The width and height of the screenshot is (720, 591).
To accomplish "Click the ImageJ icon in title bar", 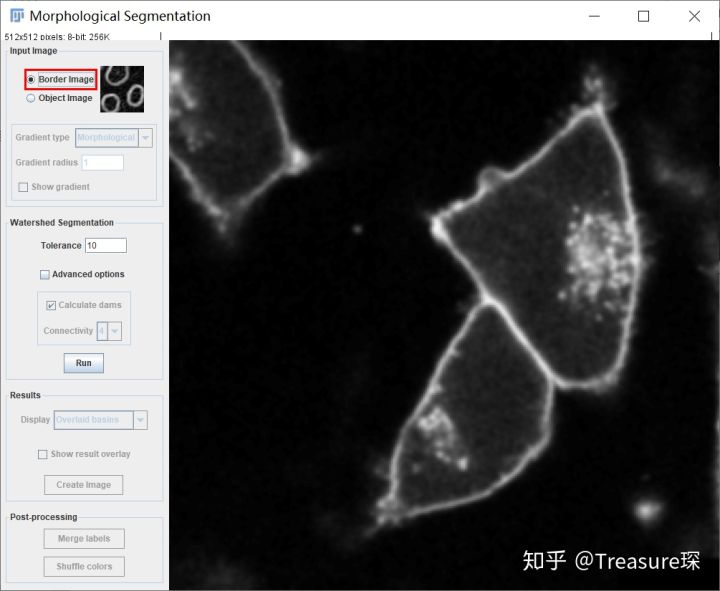I will (x=17, y=16).
